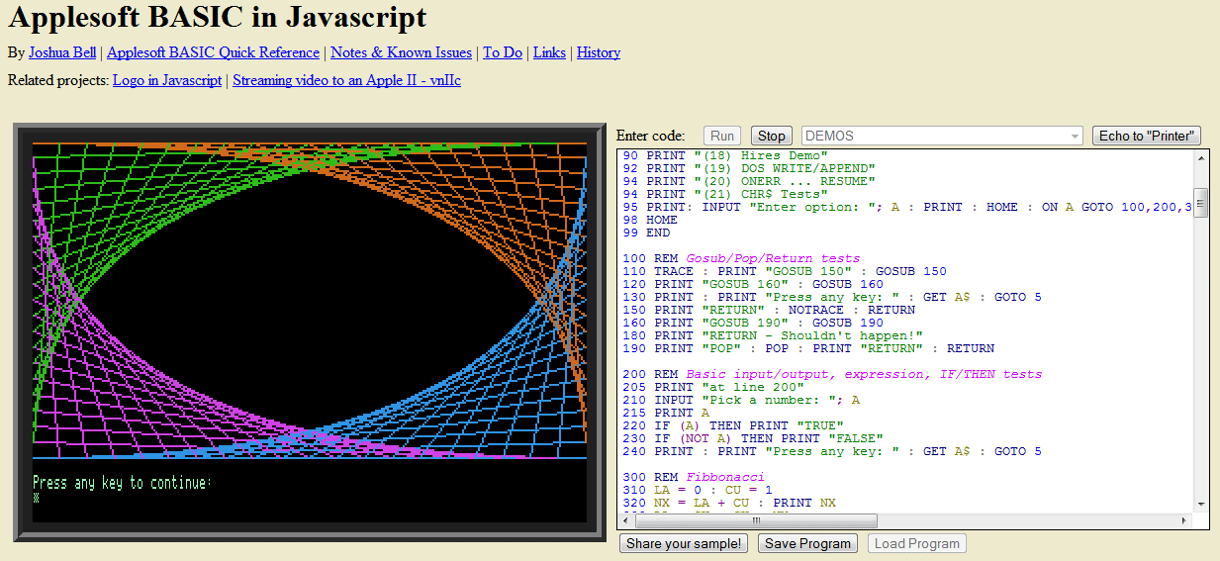Viewport: 1220px width, 561px height.
Task: Open the History link
Action: point(598,53)
